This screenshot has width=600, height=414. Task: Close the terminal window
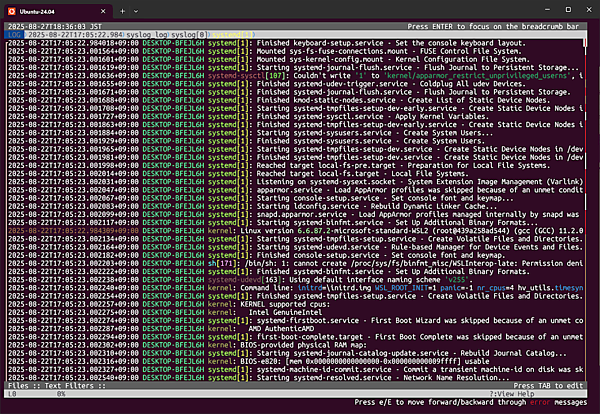click(x=584, y=9)
